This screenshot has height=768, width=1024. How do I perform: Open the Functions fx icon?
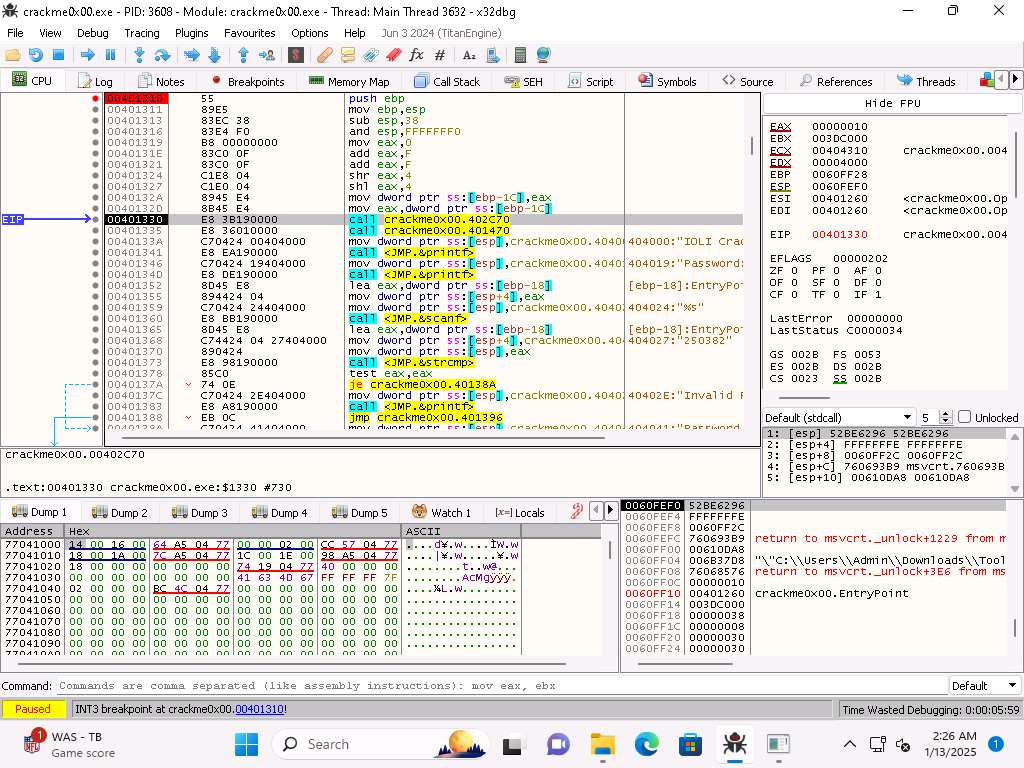coord(416,55)
